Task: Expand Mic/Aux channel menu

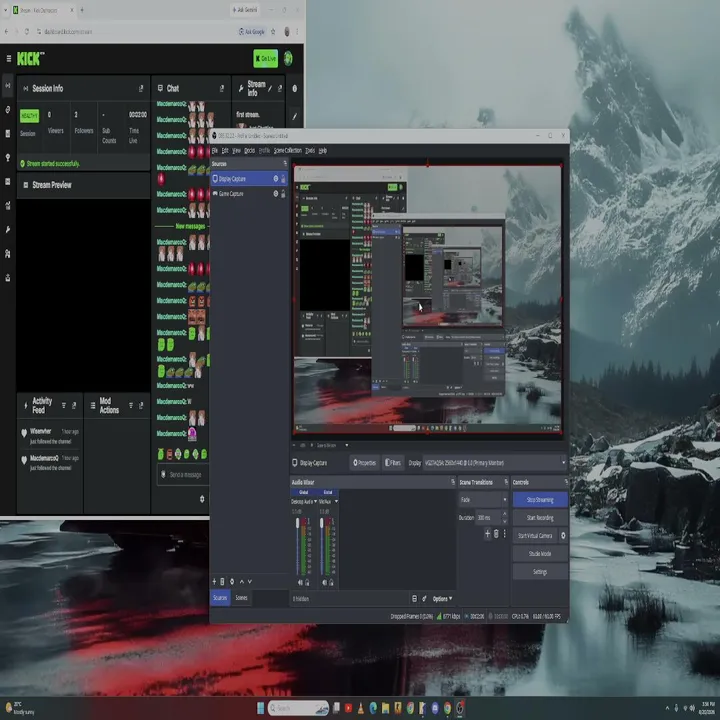Action: 337,501
